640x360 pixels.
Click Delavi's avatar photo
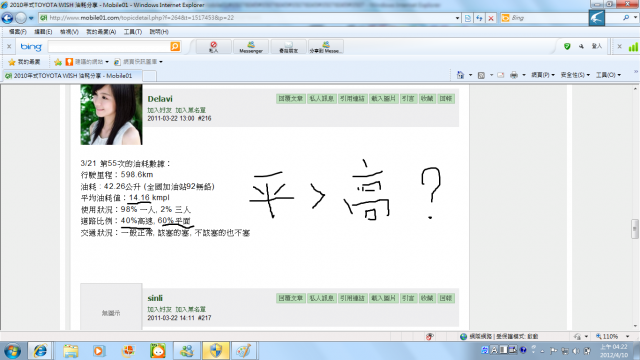(x=111, y=115)
